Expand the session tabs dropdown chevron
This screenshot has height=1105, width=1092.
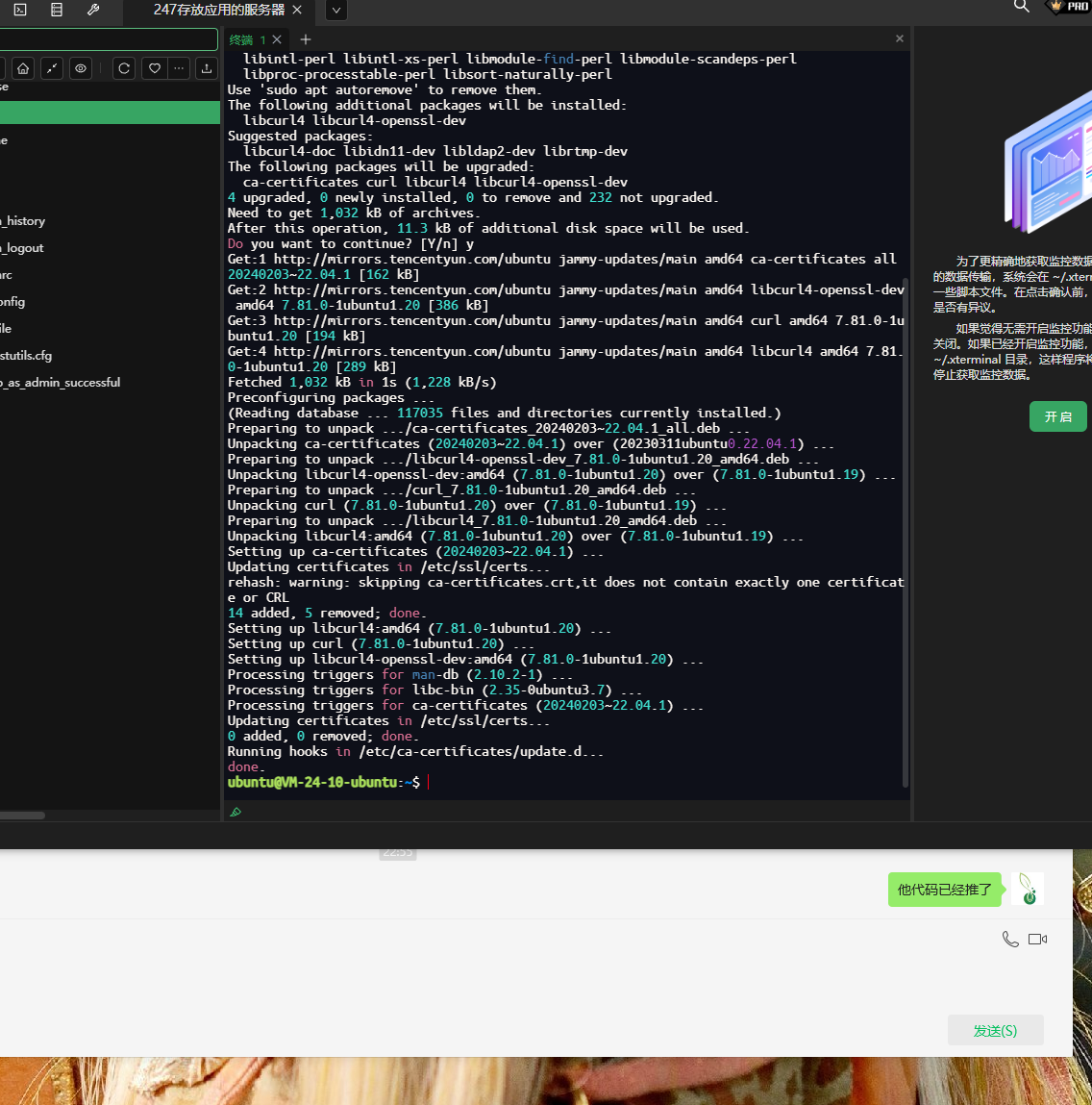coord(336,11)
